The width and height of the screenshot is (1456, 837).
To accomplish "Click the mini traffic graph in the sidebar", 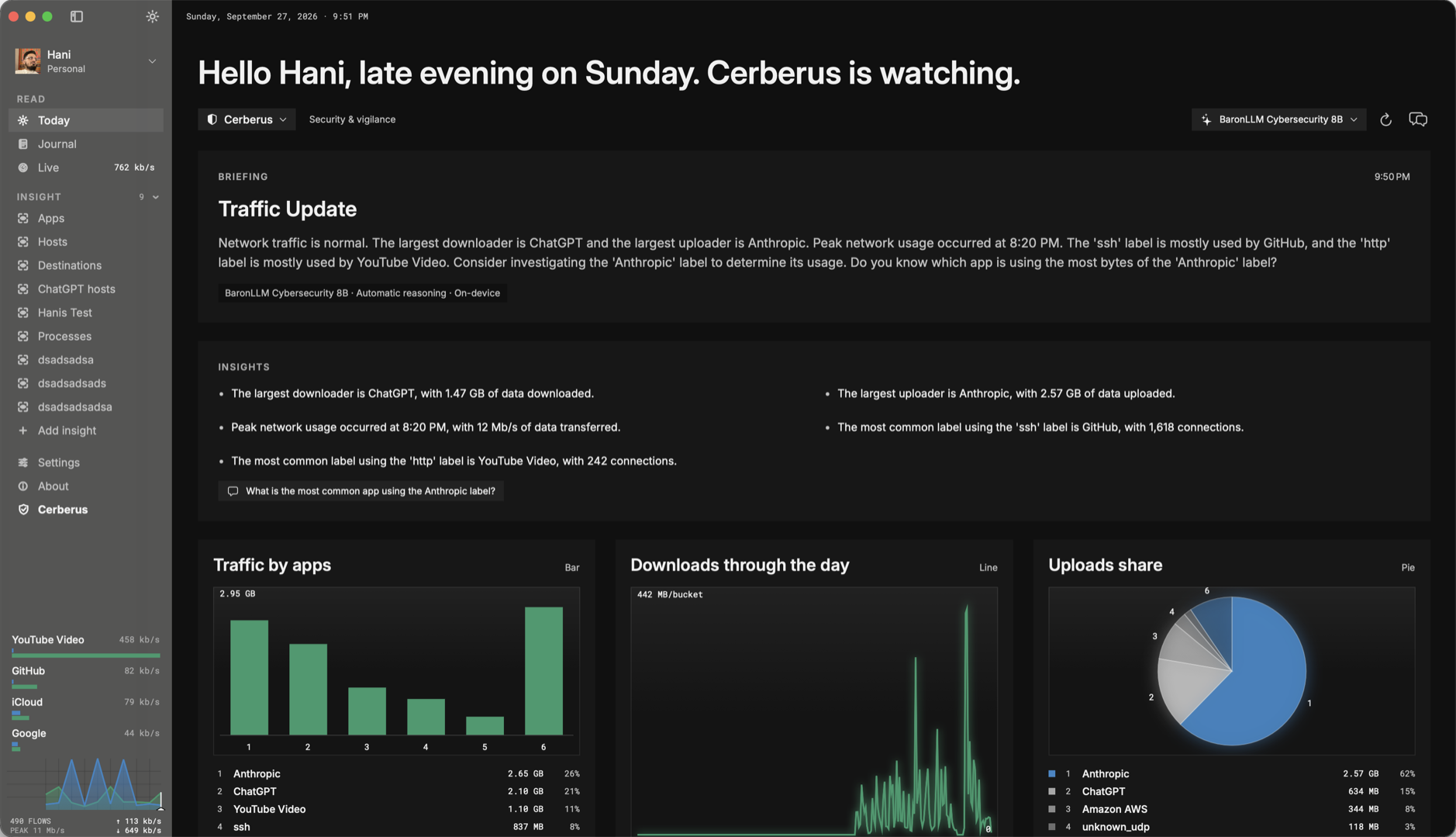I will click(86, 783).
